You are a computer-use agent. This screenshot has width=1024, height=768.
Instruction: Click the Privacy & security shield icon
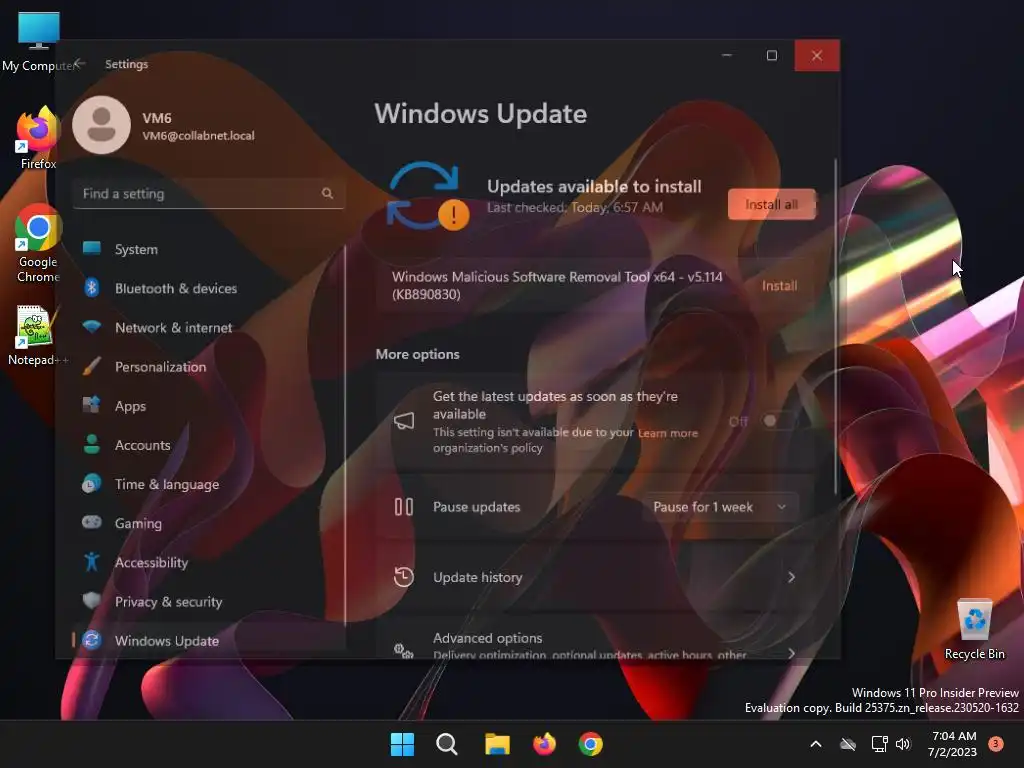pos(91,601)
